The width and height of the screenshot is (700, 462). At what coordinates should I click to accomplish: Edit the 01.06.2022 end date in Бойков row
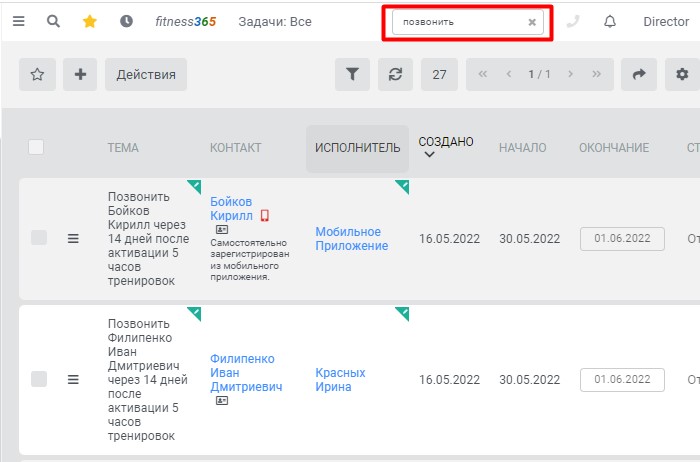point(622,238)
